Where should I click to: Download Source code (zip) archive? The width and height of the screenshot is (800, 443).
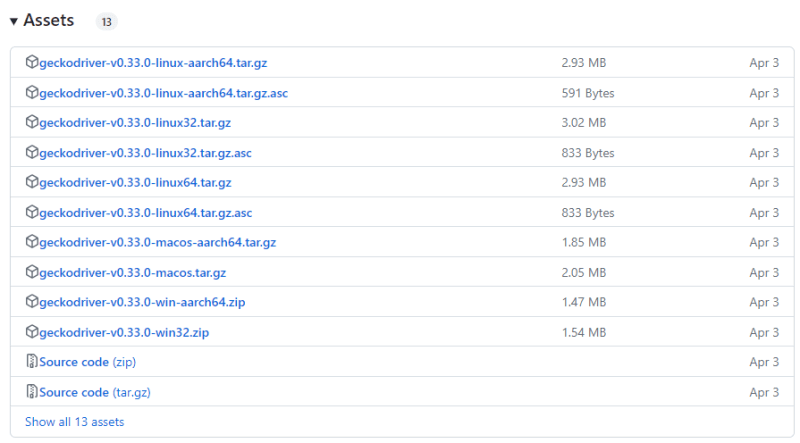[x=87, y=362]
